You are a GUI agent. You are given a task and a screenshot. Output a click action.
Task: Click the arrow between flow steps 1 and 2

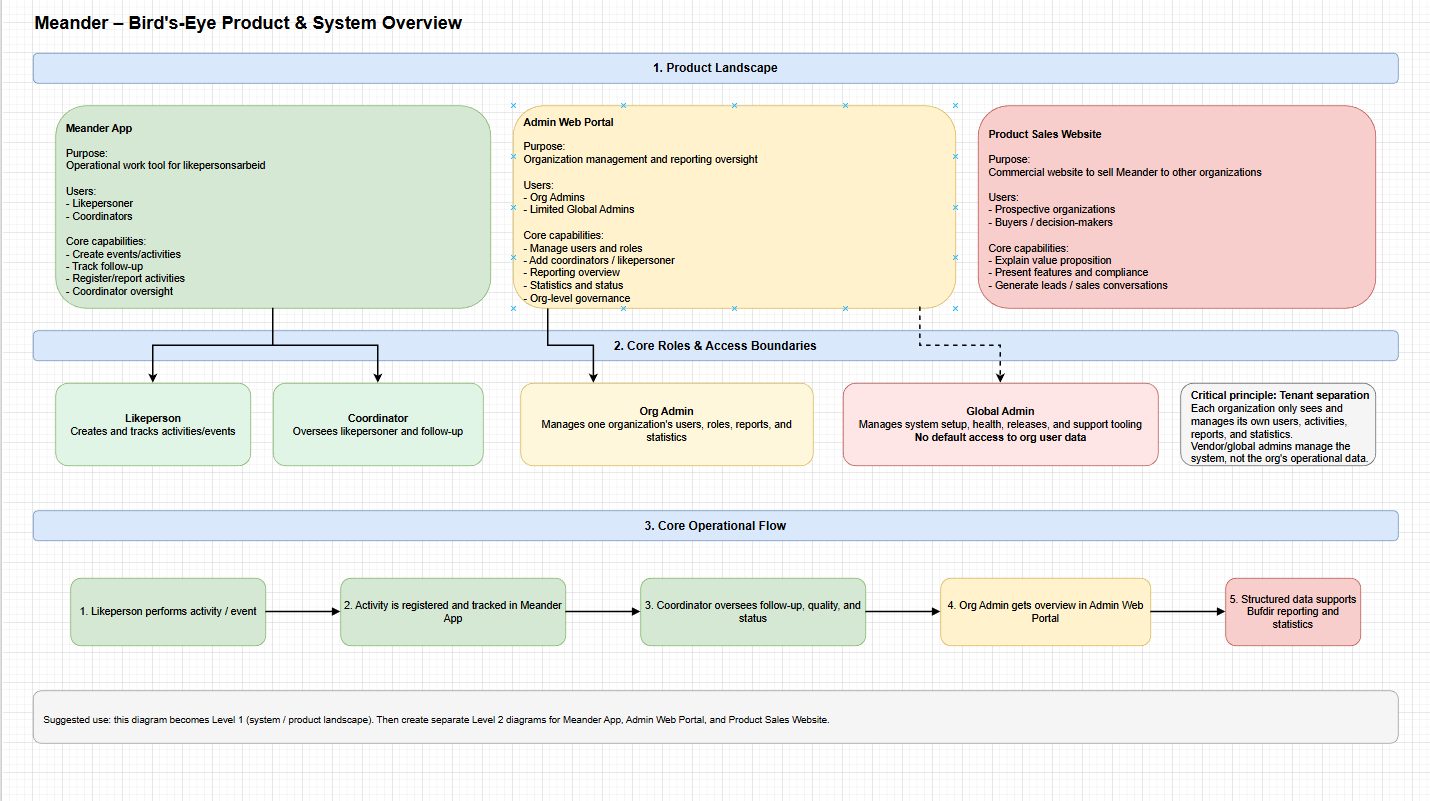pos(303,611)
